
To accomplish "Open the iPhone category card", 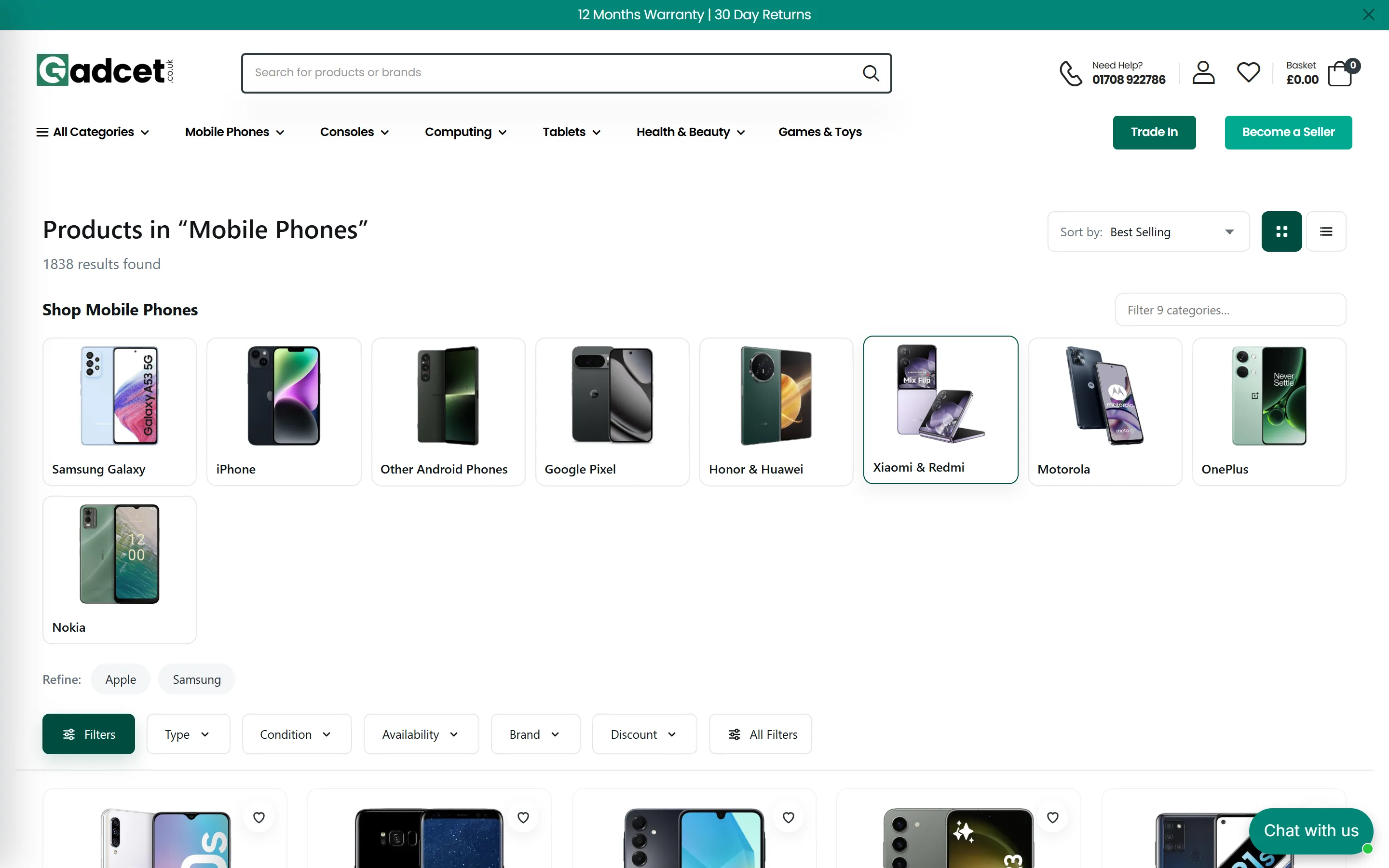I will [284, 412].
